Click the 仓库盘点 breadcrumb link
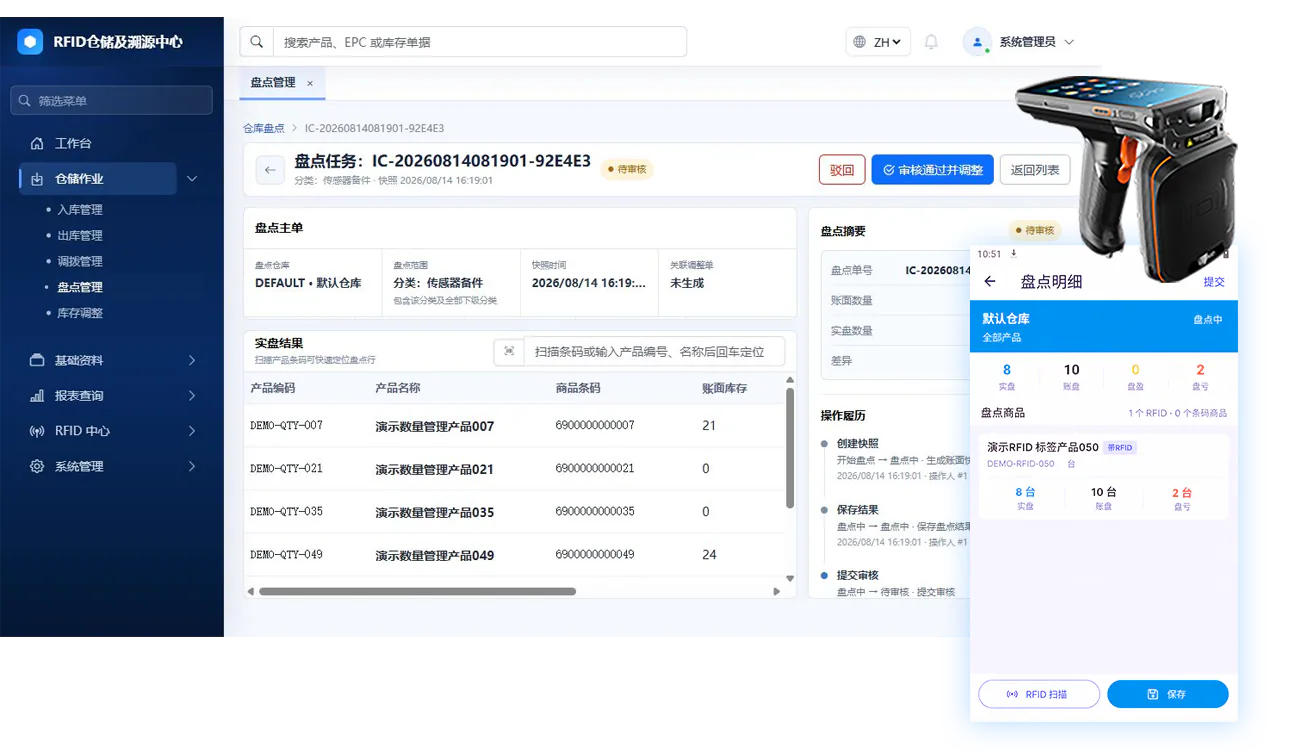Screen dimensions: 1293x756 coord(264,128)
